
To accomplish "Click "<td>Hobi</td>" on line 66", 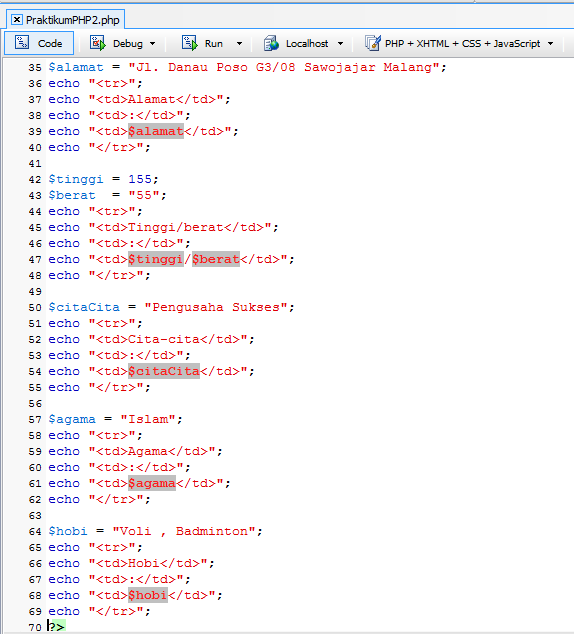I will [x=148, y=563].
